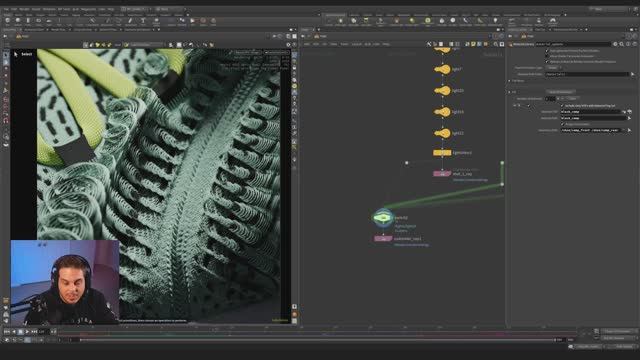Open the File menu

pos(6,9)
